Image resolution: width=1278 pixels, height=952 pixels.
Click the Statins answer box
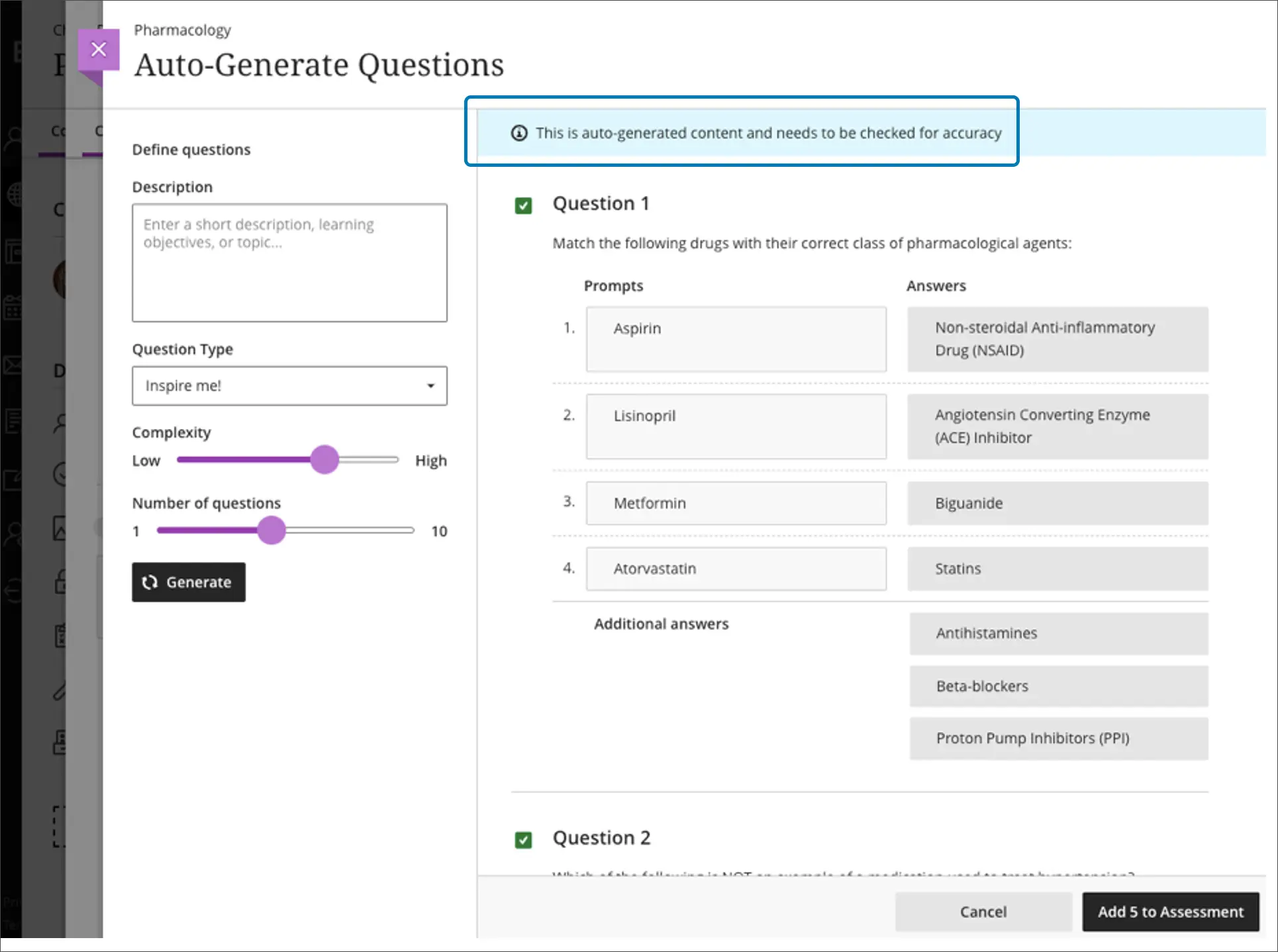point(1057,569)
